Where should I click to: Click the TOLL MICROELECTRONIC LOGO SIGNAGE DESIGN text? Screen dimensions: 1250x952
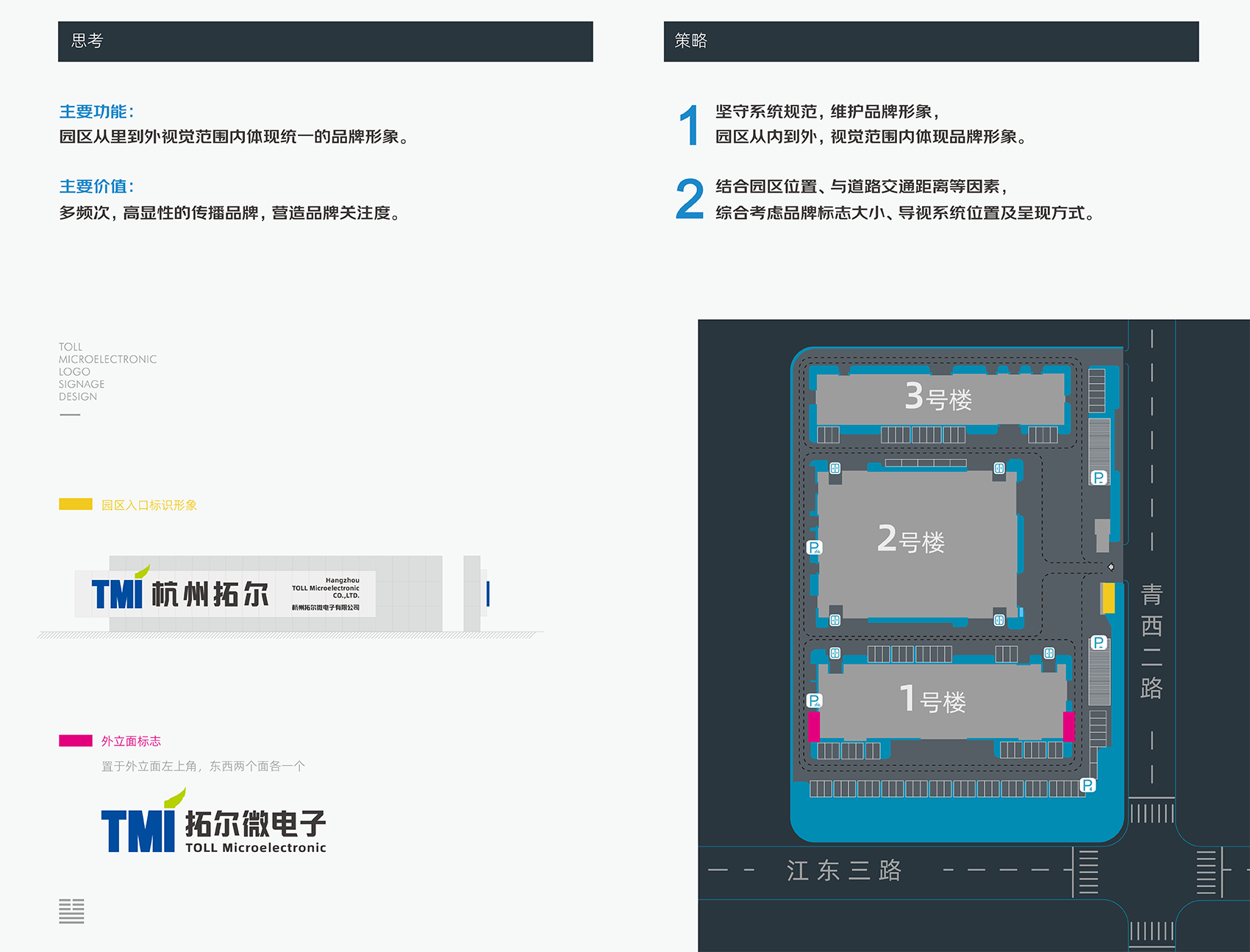[107, 371]
